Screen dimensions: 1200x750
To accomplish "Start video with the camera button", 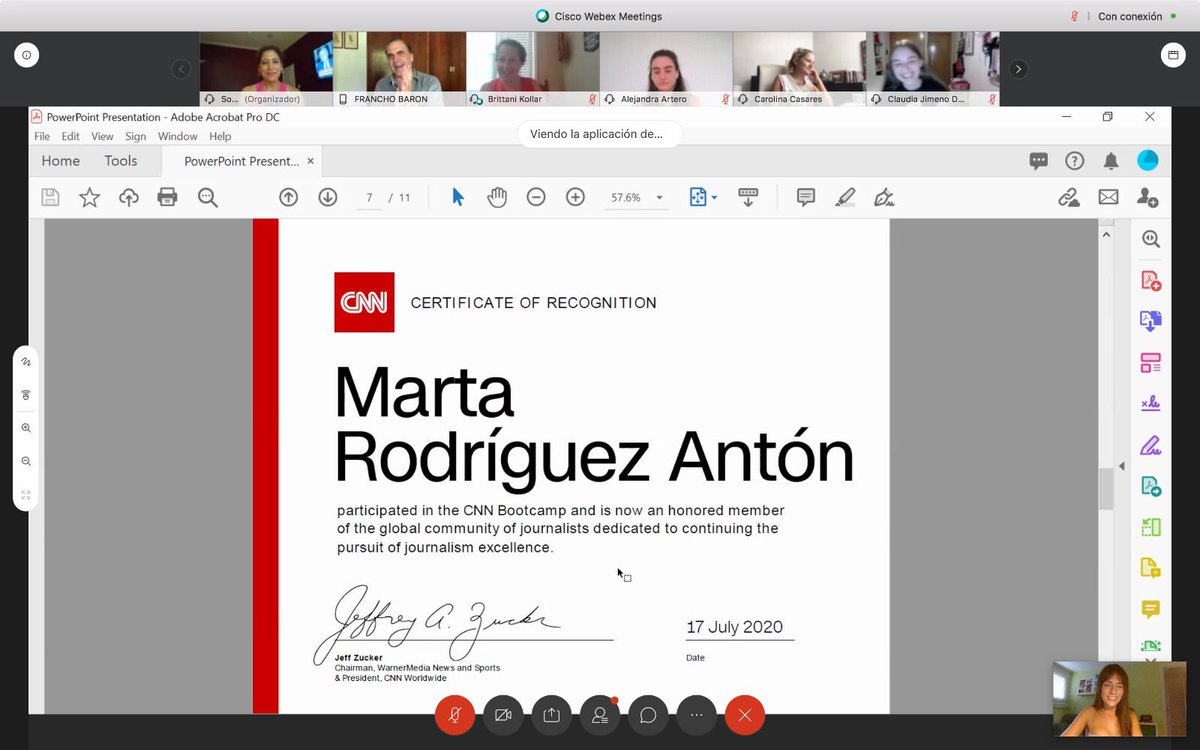I will pos(503,715).
